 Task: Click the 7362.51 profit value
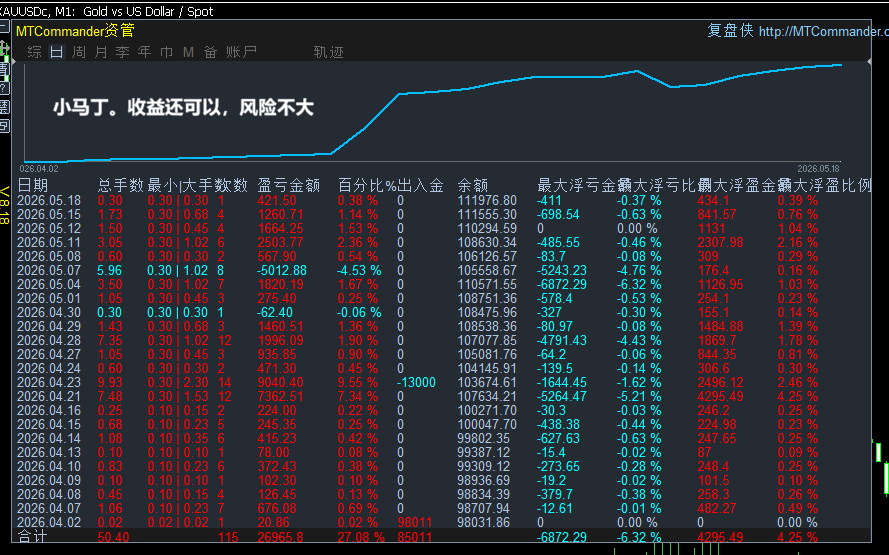coord(281,396)
